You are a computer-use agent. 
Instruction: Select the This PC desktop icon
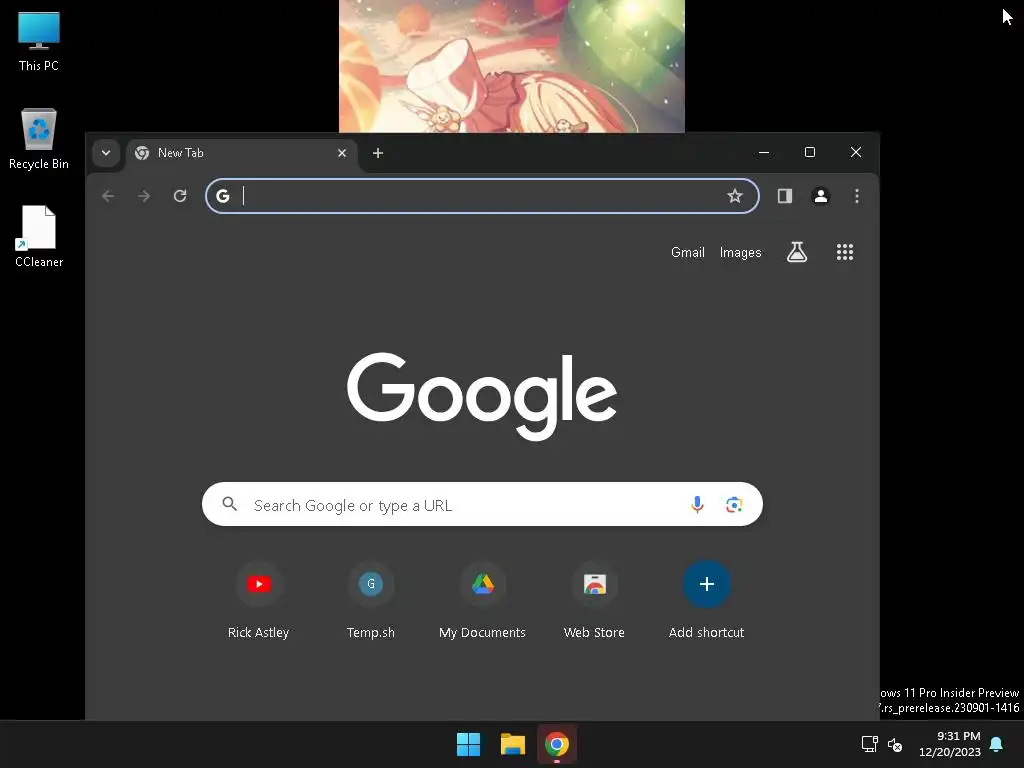coord(39,41)
